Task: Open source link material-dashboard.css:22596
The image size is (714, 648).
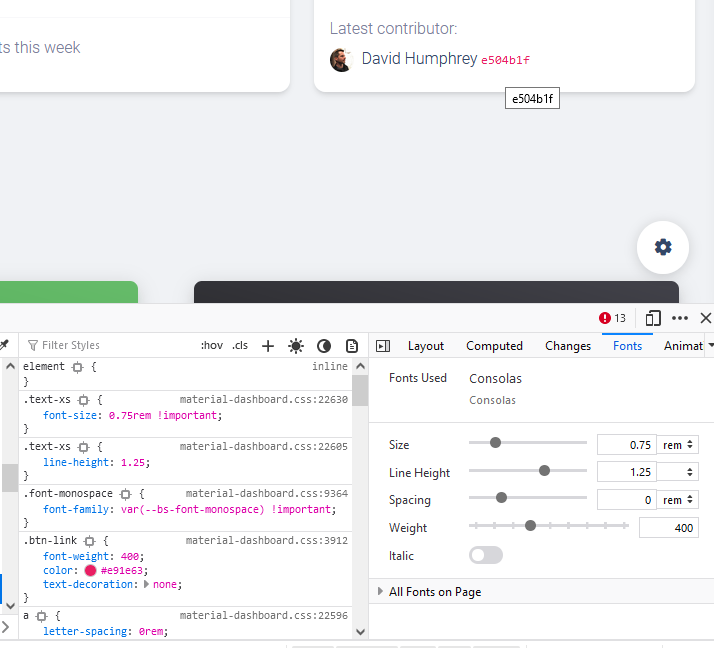Action: coord(264,615)
